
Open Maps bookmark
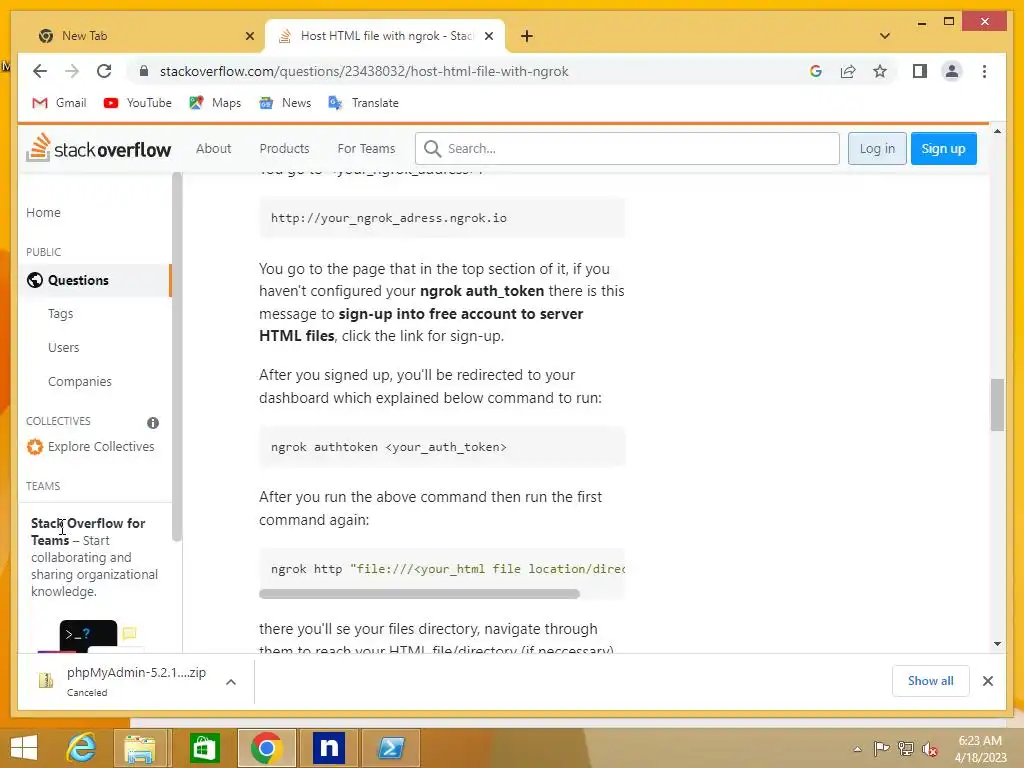click(215, 103)
